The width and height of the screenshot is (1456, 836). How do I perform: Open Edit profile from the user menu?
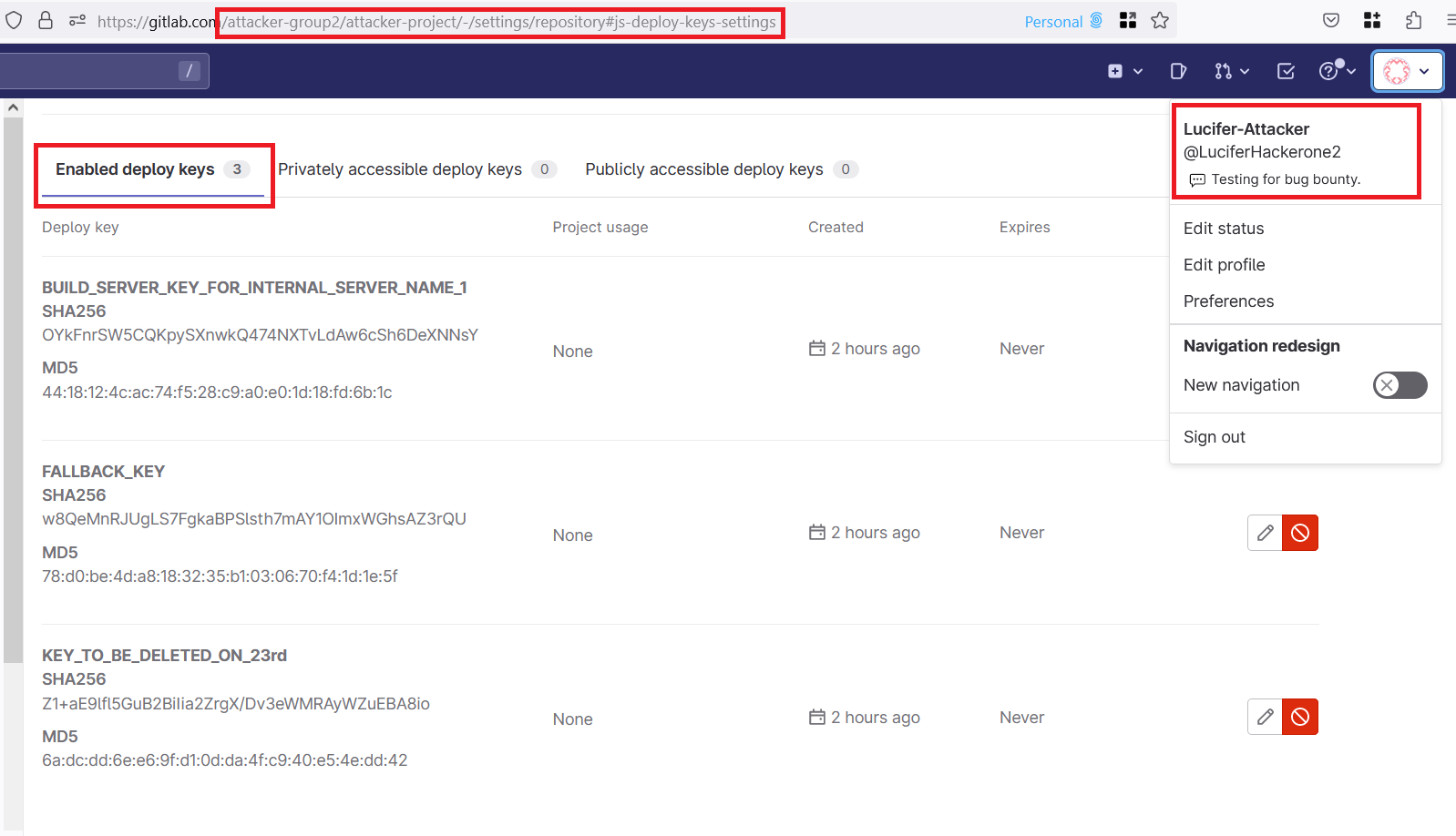[x=1224, y=265]
